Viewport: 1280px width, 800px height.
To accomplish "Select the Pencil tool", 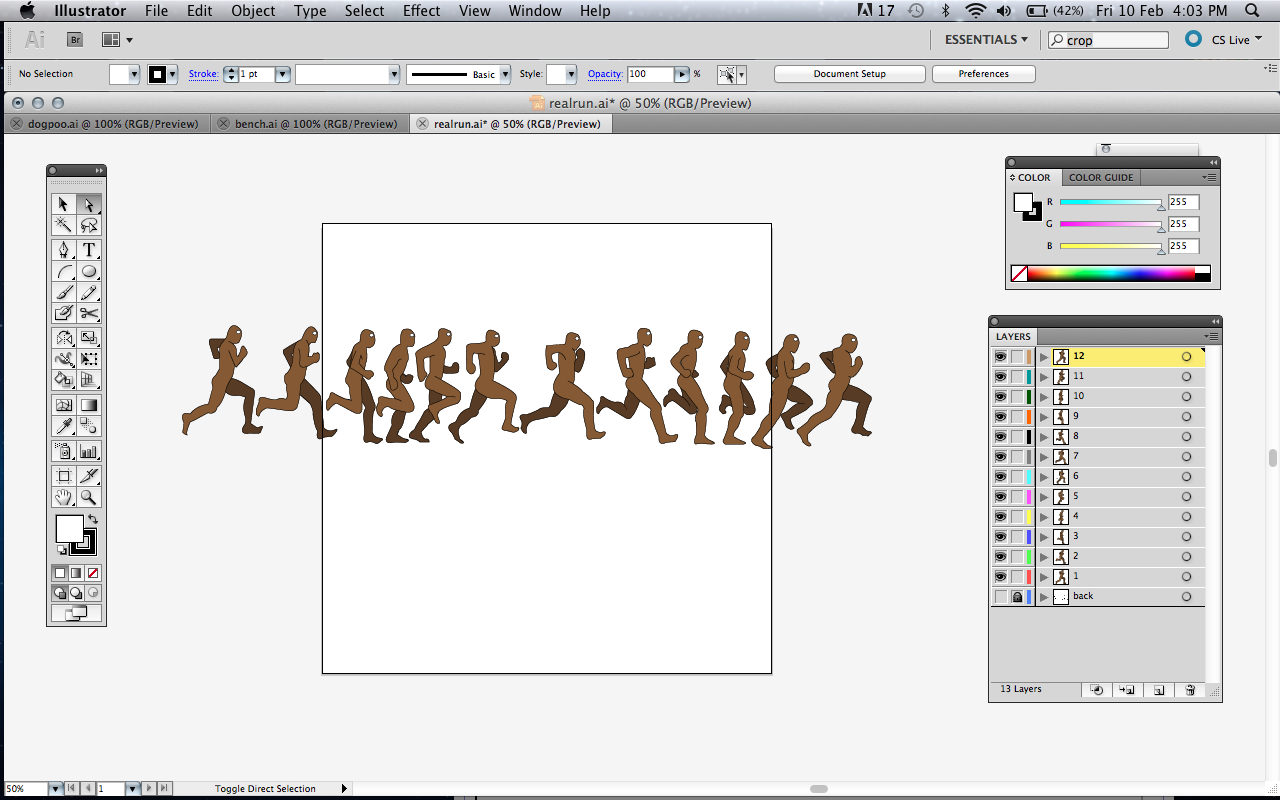I will pos(89,292).
